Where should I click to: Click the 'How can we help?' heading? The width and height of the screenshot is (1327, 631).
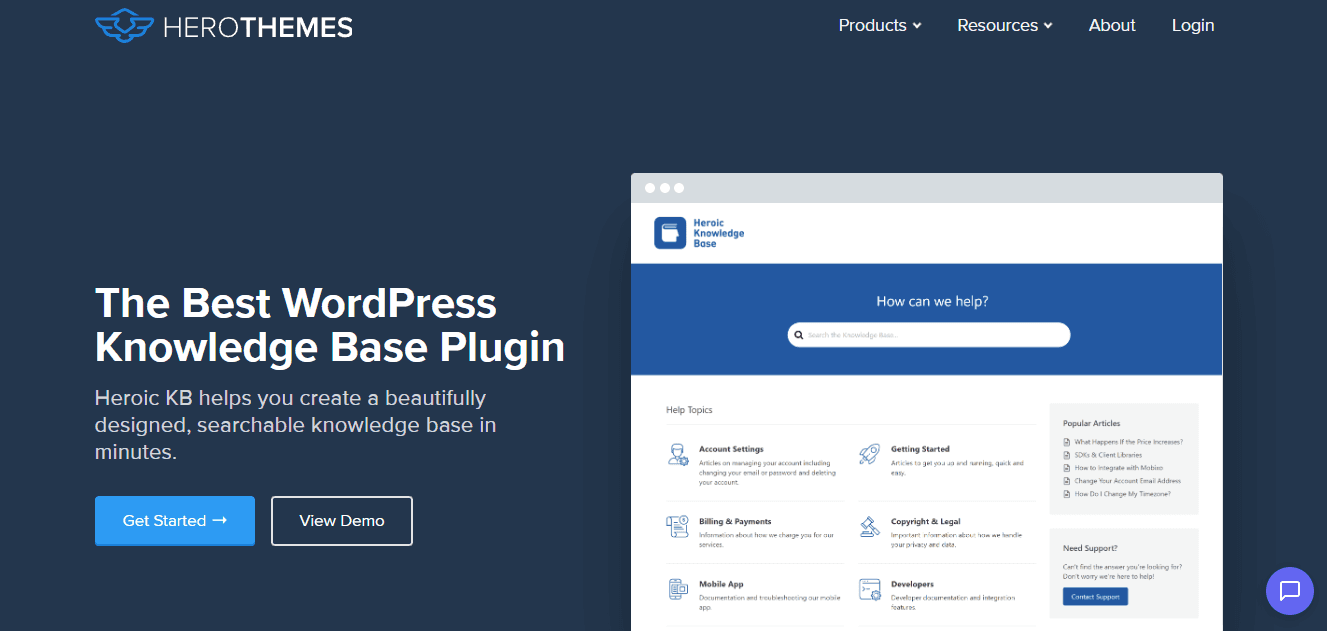(x=932, y=300)
